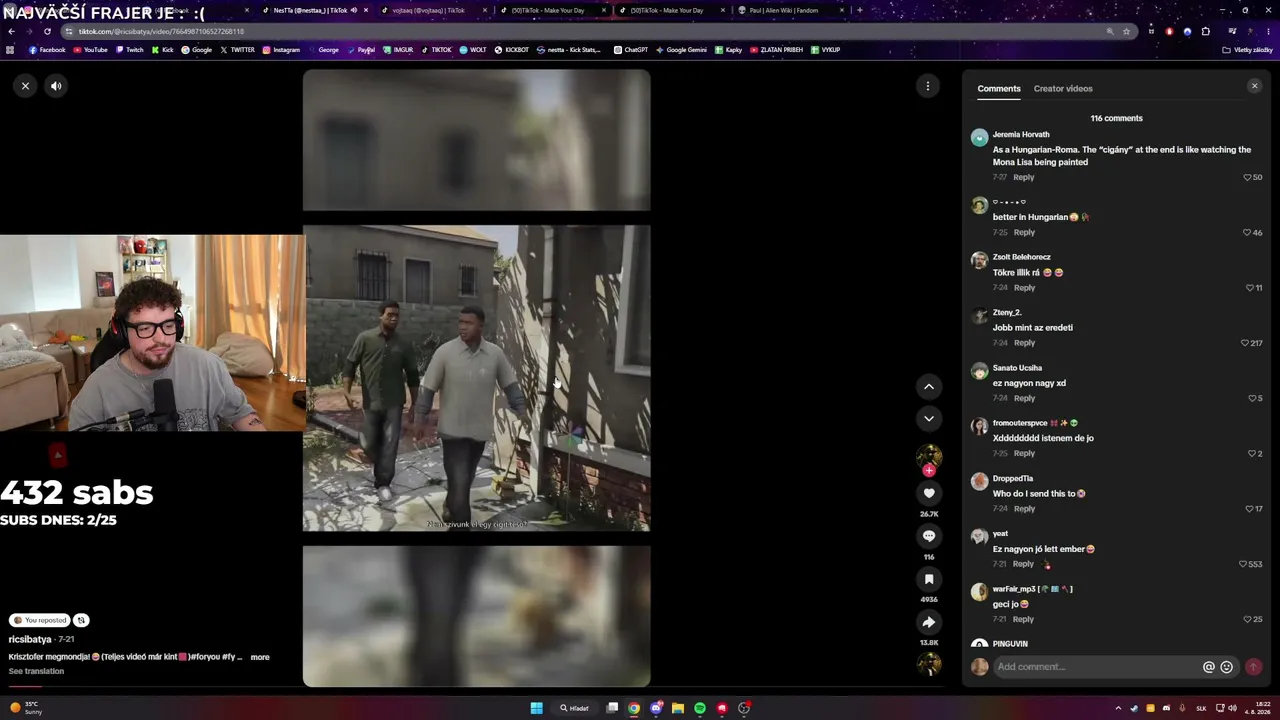Open the video options three-dot menu
Viewport: 1280px width, 720px height.
[x=928, y=86]
